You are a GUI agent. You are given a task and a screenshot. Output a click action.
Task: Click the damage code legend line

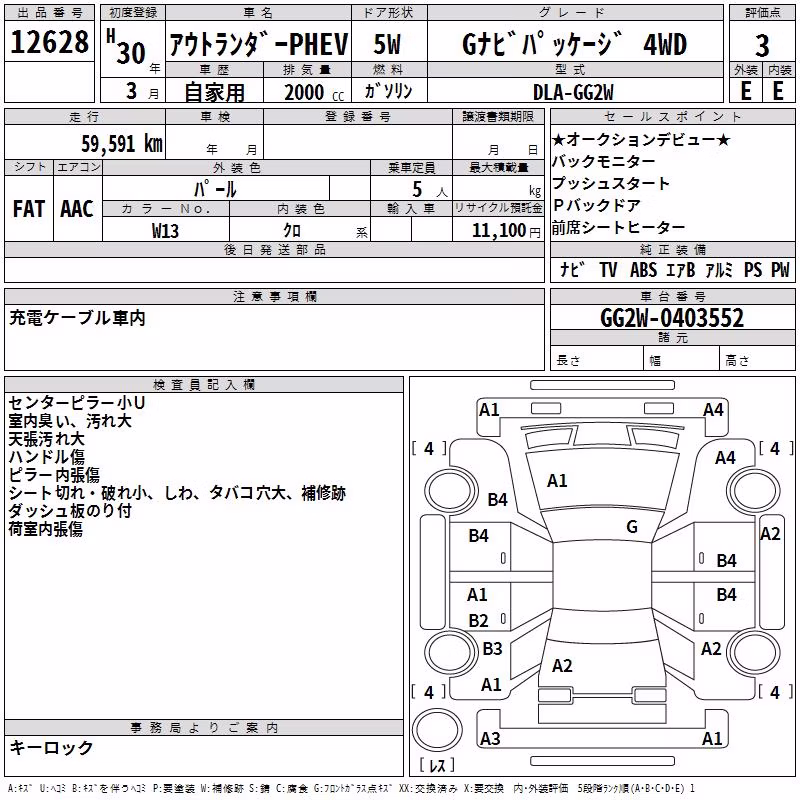(x=352, y=788)
